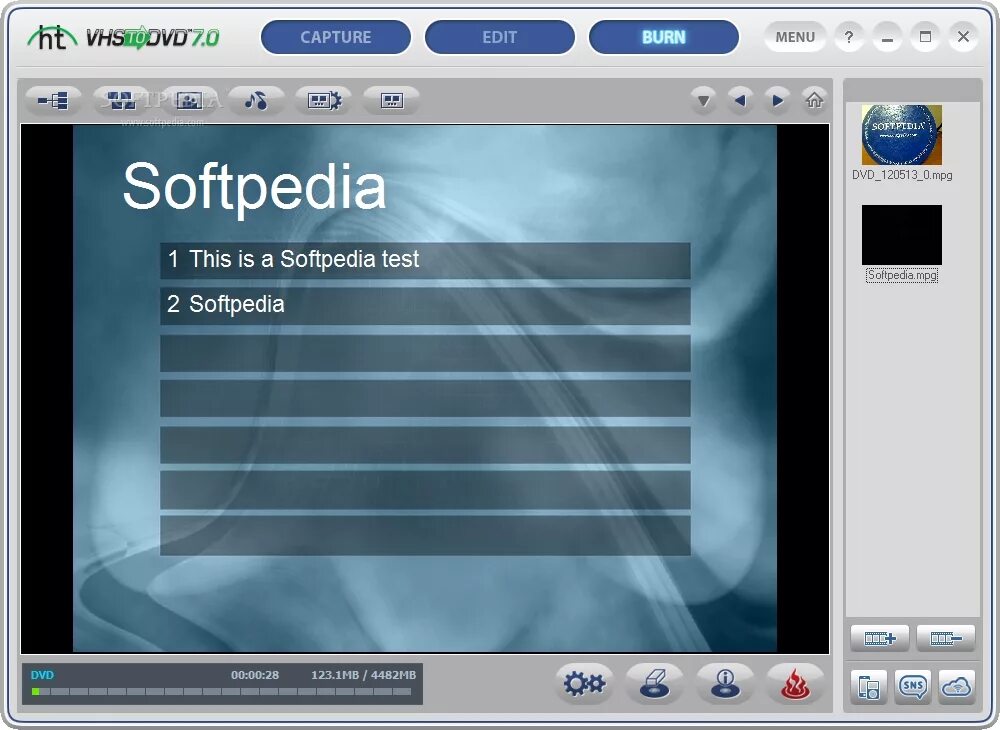The width and height of the screenshot is (1000, 730).
Task: Click the Softpedia.mpg file name label
Action: (x=902, y=275)
